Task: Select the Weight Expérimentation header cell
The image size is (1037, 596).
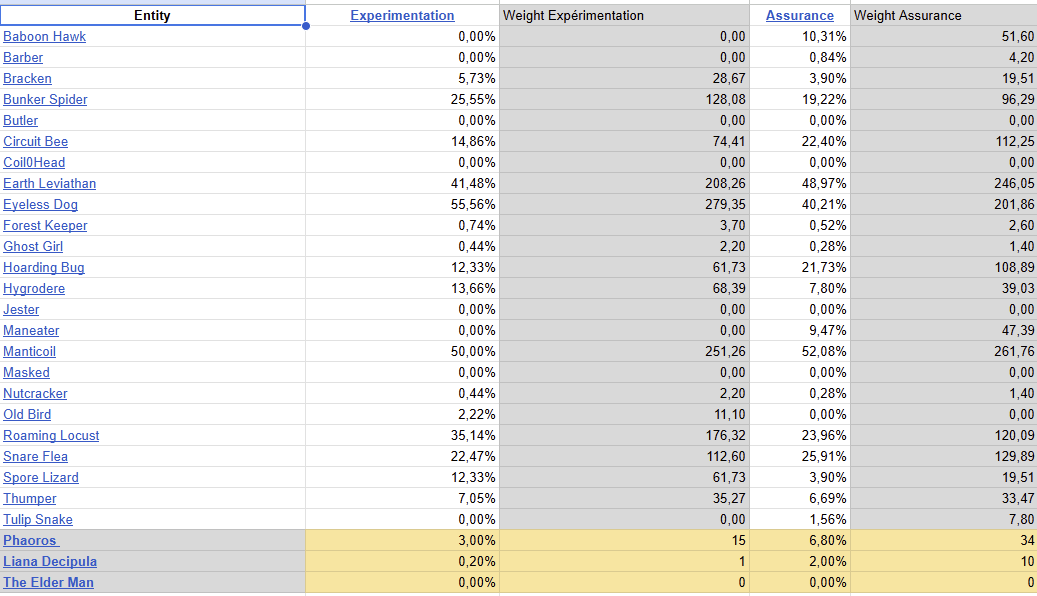Action: (x=624, y=15)
